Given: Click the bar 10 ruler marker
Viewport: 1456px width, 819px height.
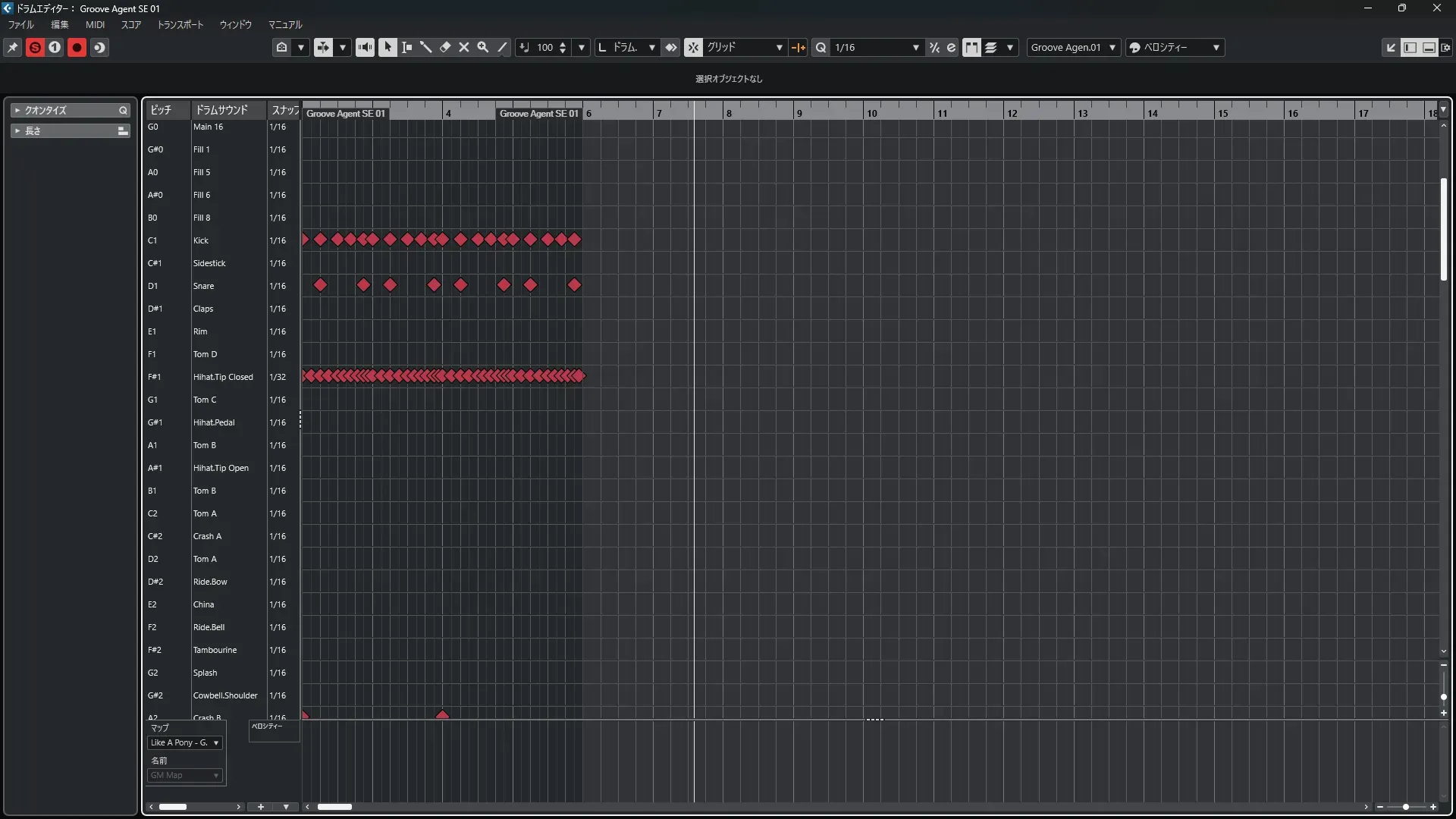Looking at the screenshot, I should [872, 113].
